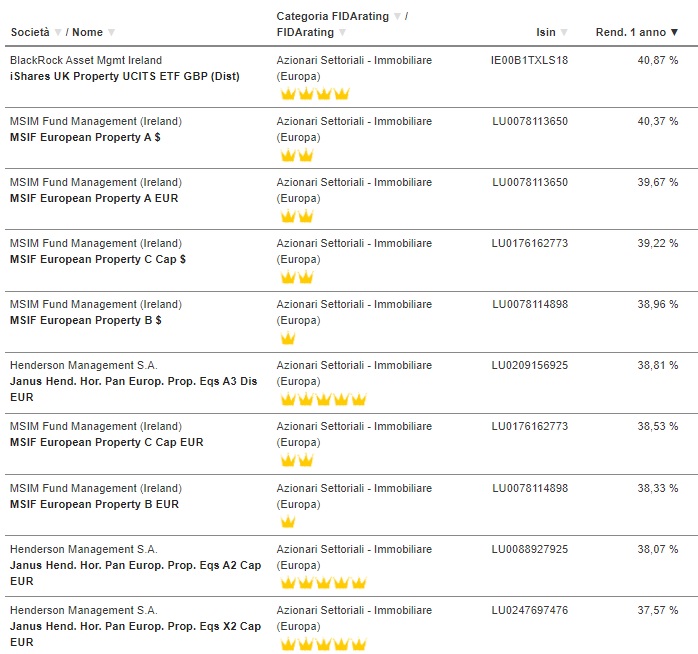This screenshot has height=654, width=698.
Task: Open MSIF European Property C Cap $ fund
Action: (x=98, y=259)
